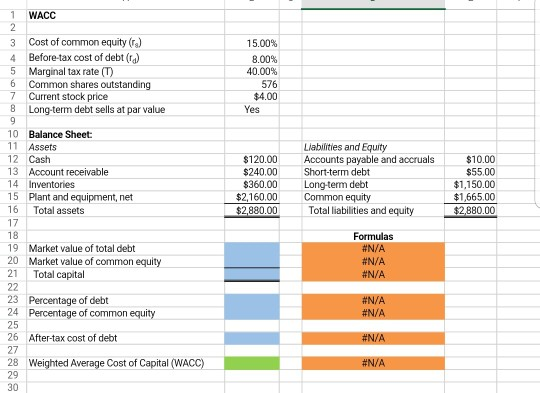Click the After-tax cost of debt label
Viewport: 540px width, 393px height.
click(73, 338)
